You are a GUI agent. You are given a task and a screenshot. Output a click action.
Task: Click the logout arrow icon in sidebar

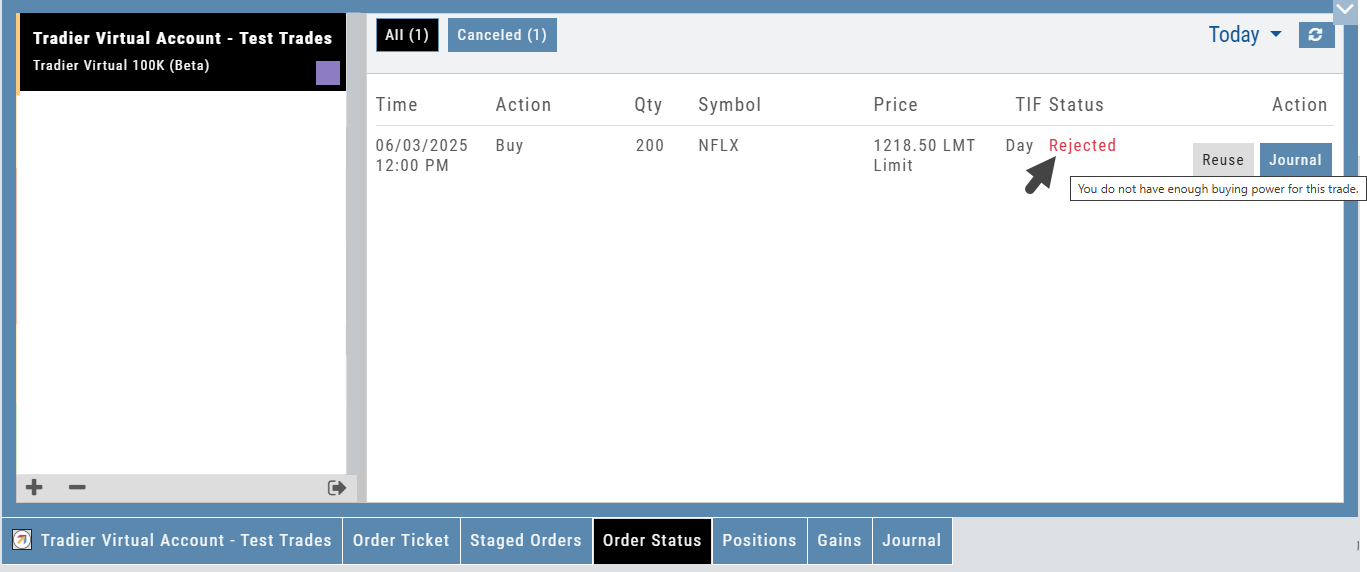coord(336,488)
